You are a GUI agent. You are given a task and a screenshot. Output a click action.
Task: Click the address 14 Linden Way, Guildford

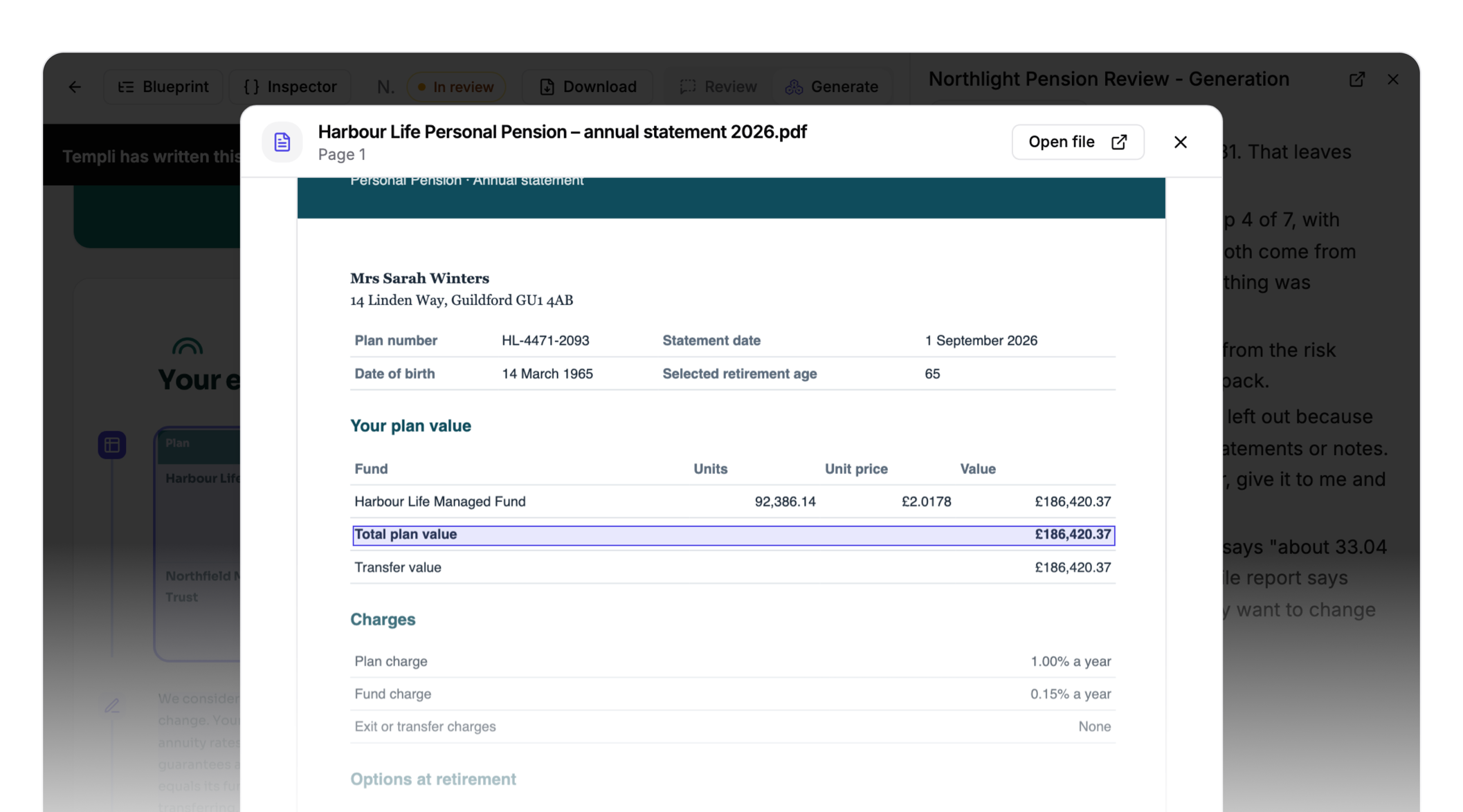coord(461,301)
